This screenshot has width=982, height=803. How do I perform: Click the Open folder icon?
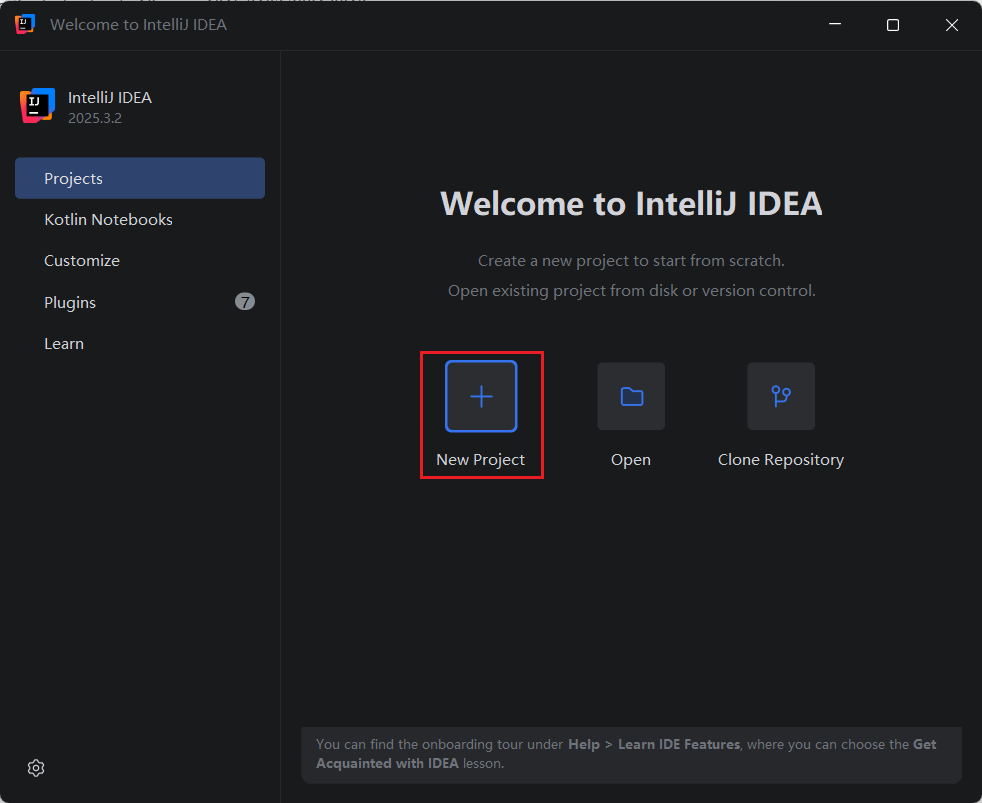click(x=631, y=396)
